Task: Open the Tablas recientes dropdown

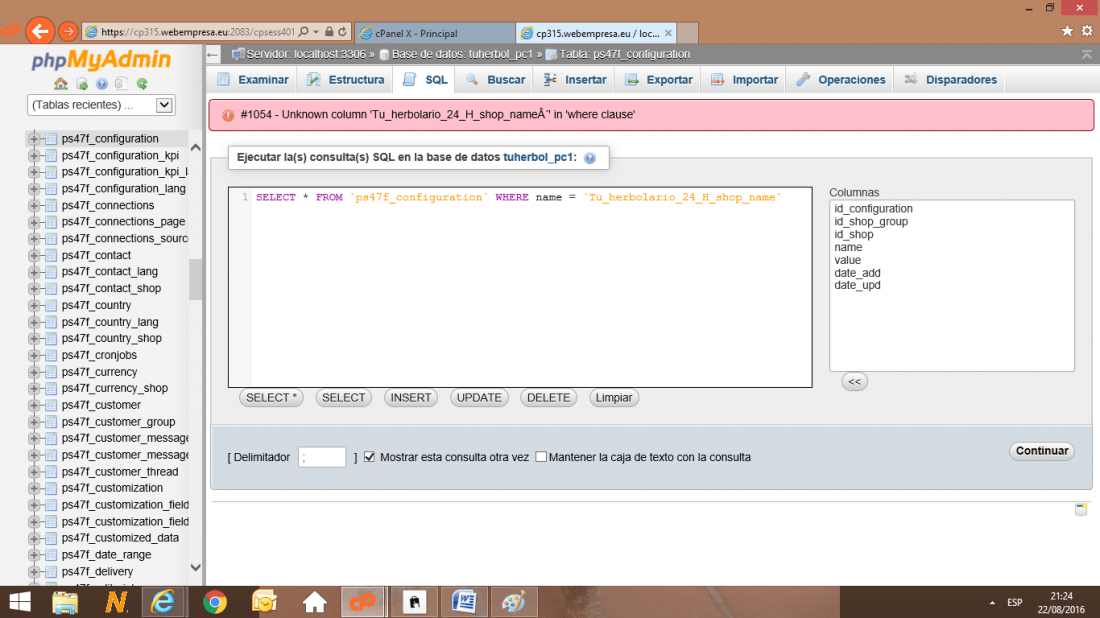Action: pyautogui.click(x=101, y=105)
